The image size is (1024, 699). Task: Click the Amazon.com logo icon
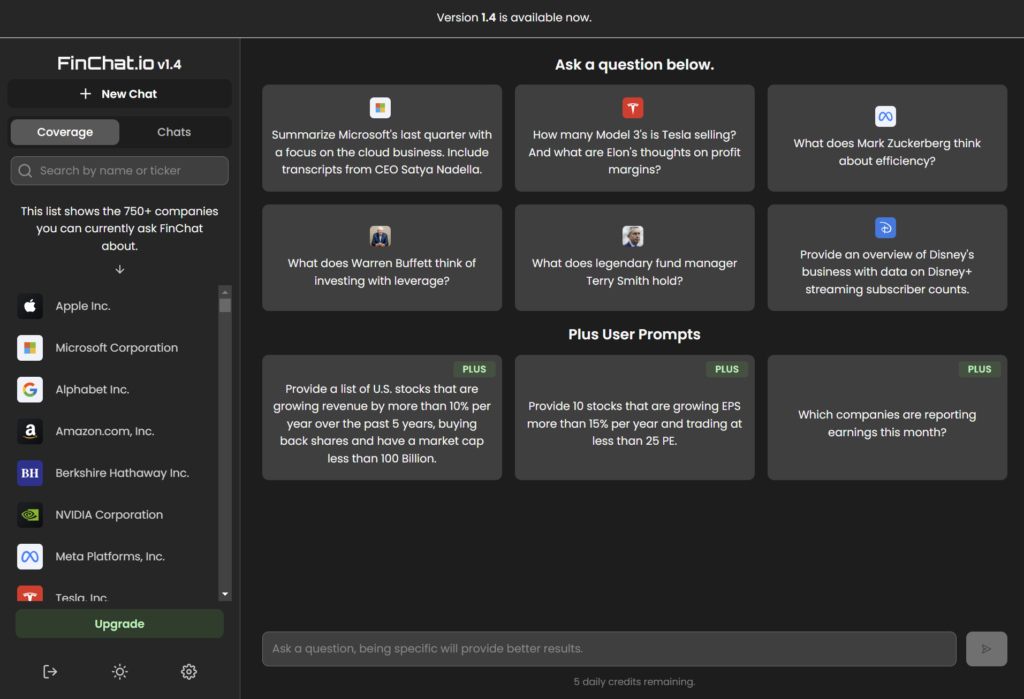tap(30, 431)
